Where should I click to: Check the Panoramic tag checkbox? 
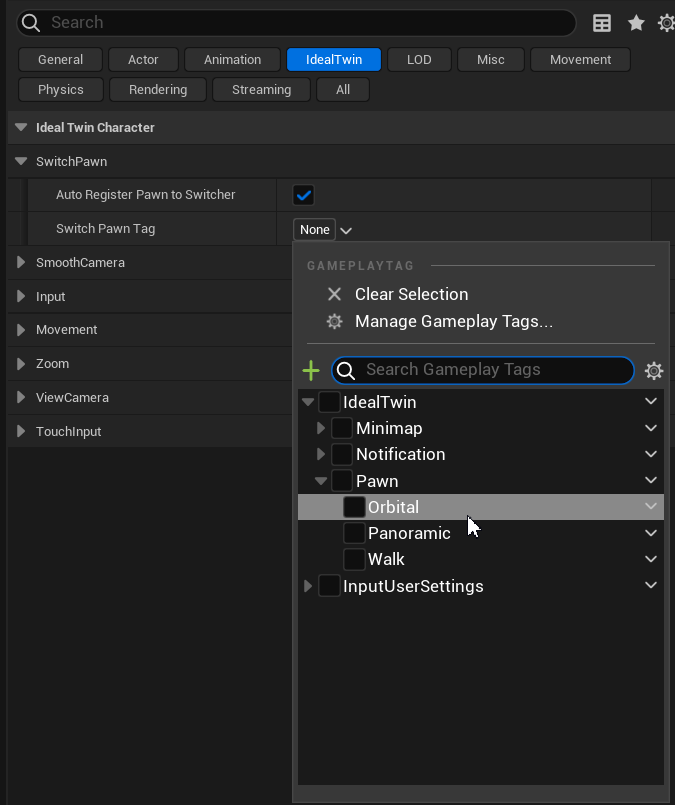point(354,533)
